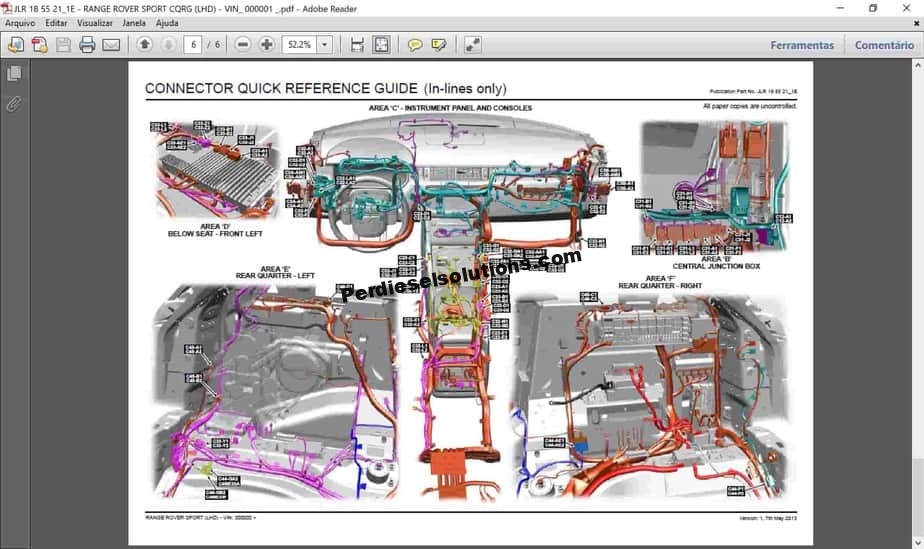This screenshot has width=924, height=549.
Task: Click the Send by email envelope icon
Action: click(111, 45)
